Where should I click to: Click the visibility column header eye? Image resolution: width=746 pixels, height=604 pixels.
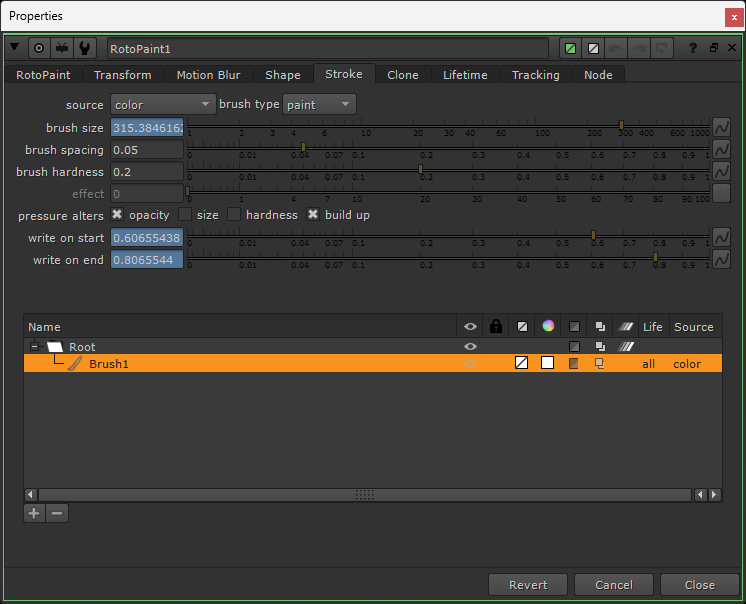point(470,327)
